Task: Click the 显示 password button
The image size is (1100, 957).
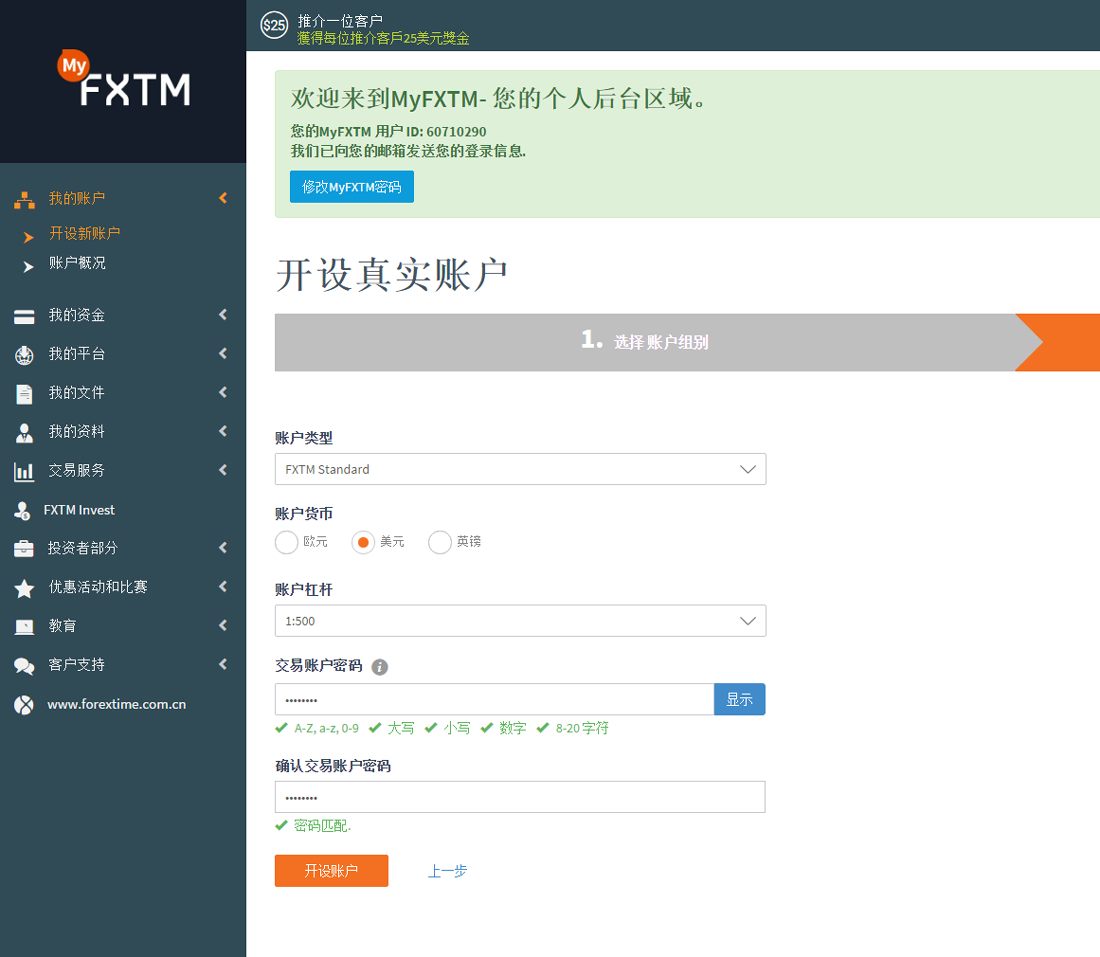Action: pyautogui.click(x=739, y=700)
